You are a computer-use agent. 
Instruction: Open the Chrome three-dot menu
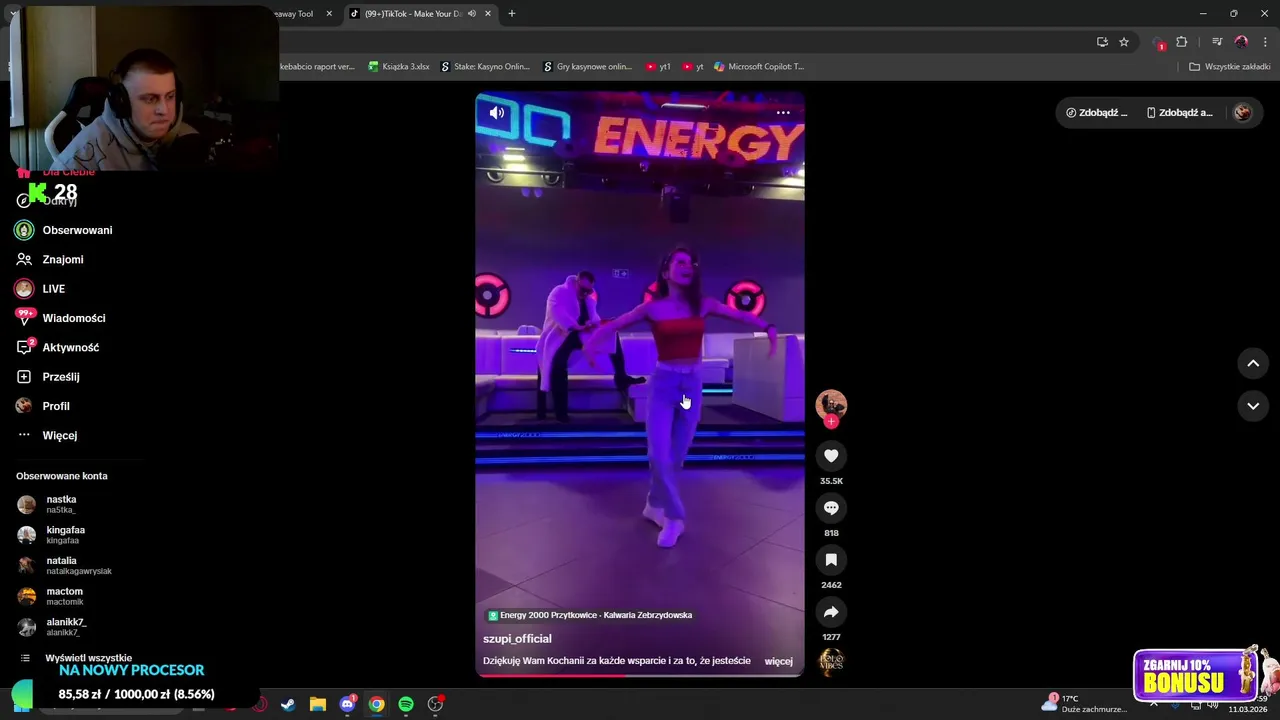1265,42
